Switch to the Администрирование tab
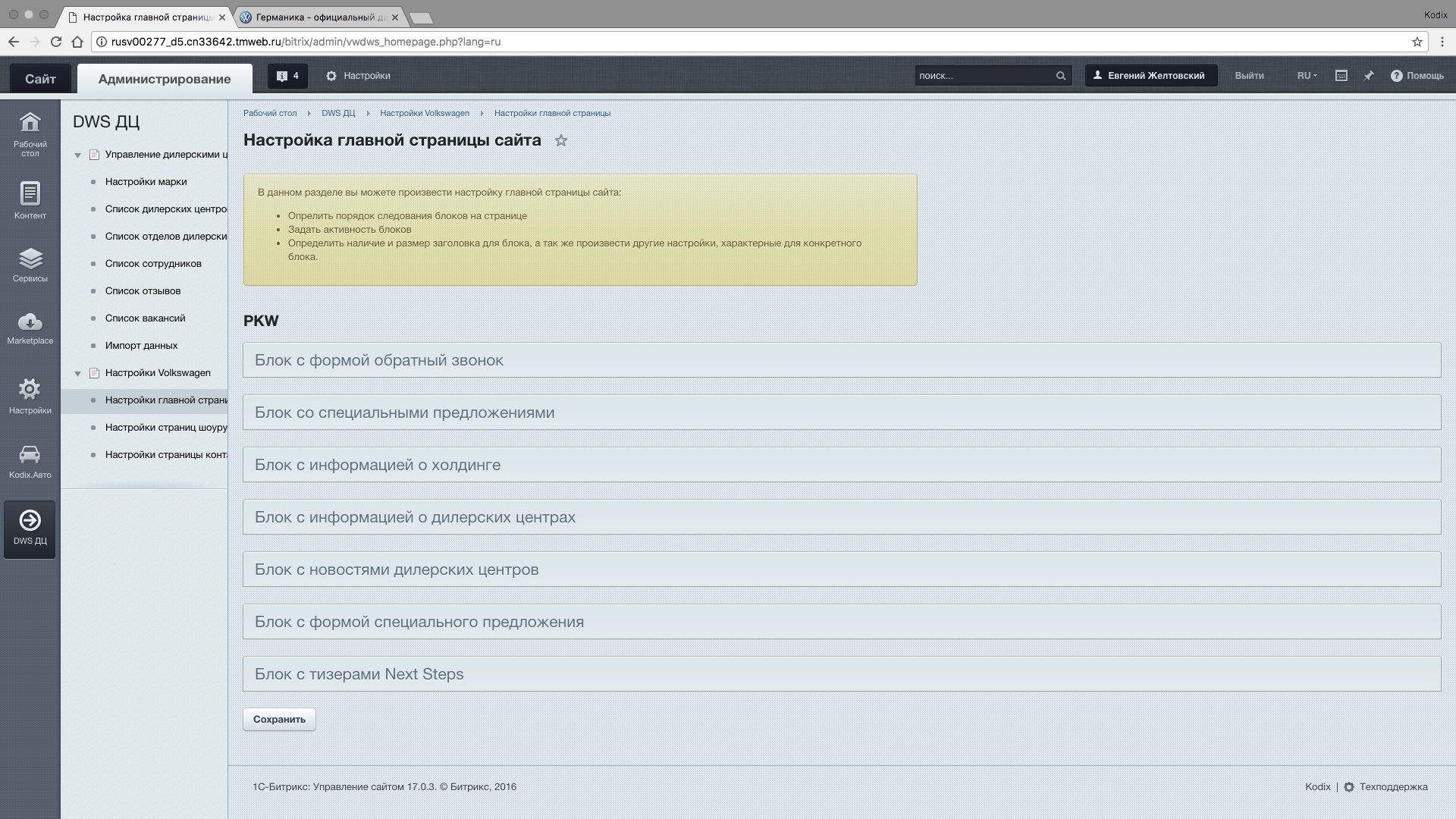This screenshot has height=819, width=1456. point(165,79)
